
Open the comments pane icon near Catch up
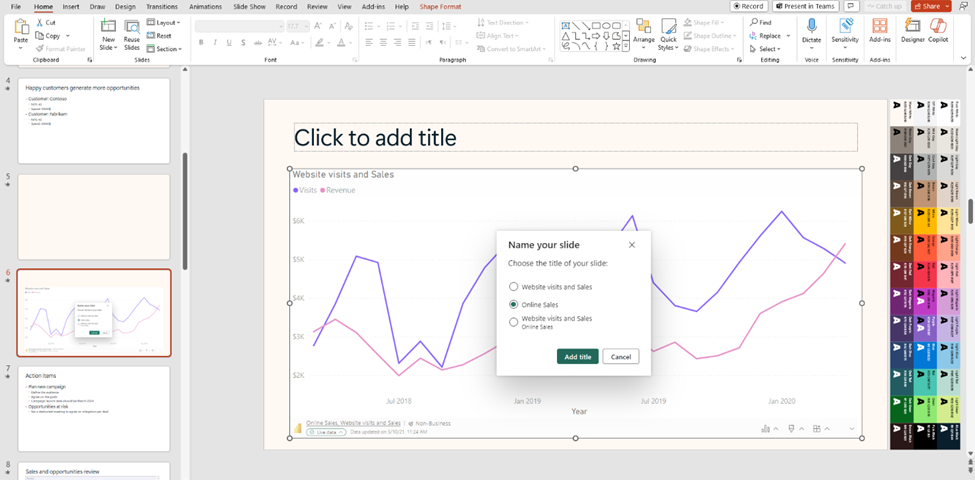851,6
